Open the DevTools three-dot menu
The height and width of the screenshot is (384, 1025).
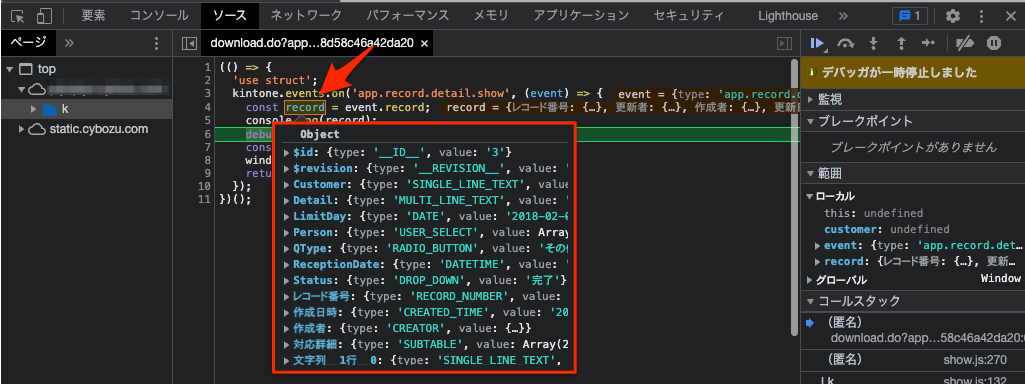coord(981,16)
